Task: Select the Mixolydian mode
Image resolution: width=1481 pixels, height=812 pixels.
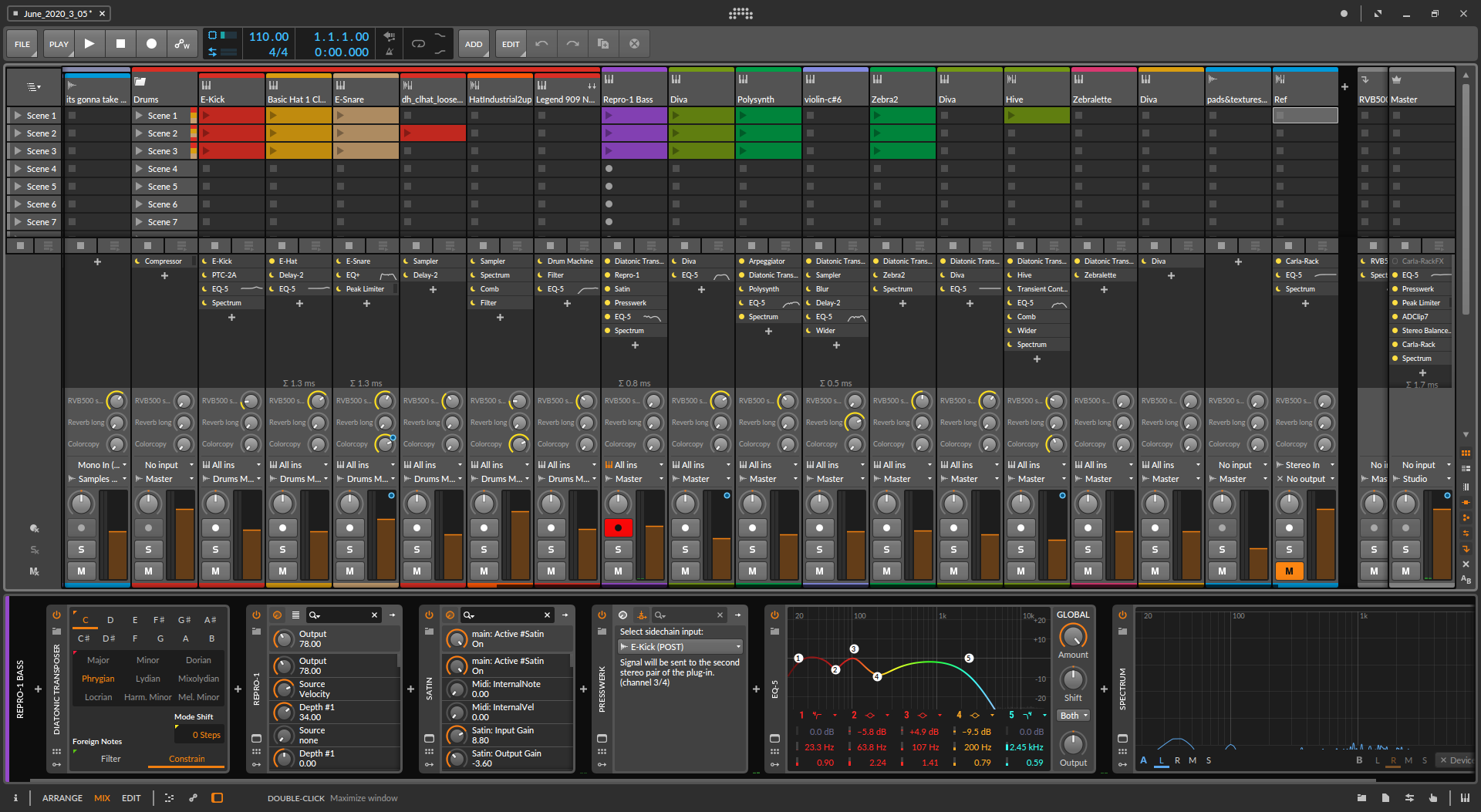Action: point(198,679)
